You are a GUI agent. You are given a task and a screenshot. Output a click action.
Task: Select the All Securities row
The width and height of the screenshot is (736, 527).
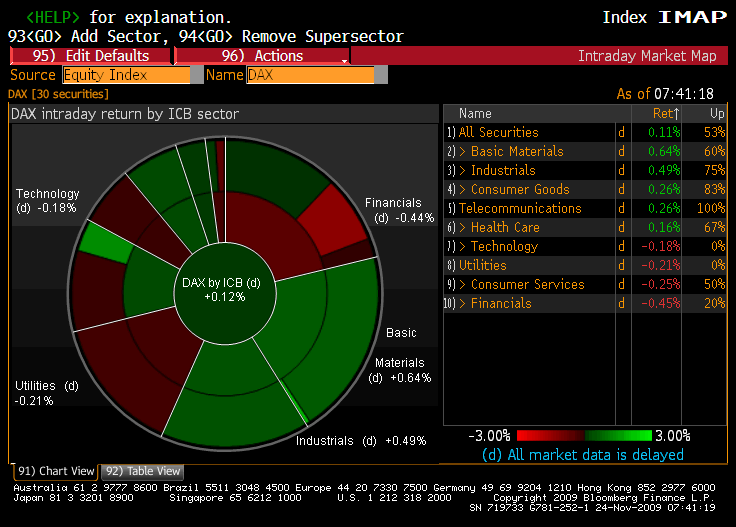pos(498,132)
